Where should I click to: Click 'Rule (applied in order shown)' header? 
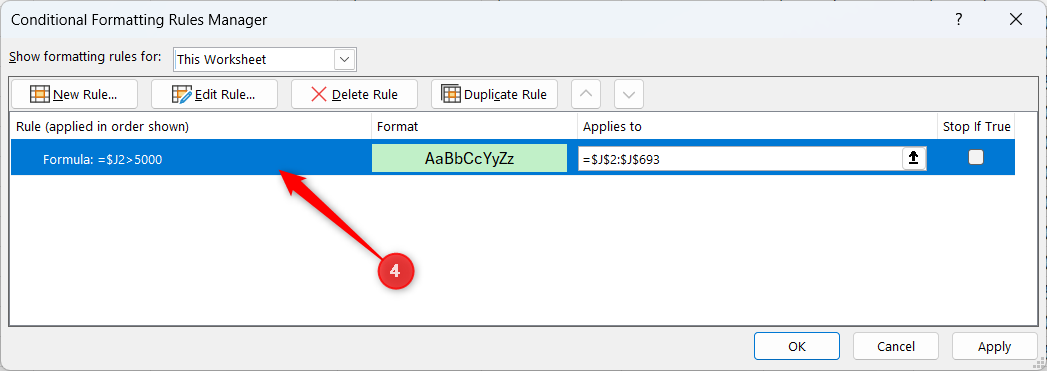tap(191, 126)
